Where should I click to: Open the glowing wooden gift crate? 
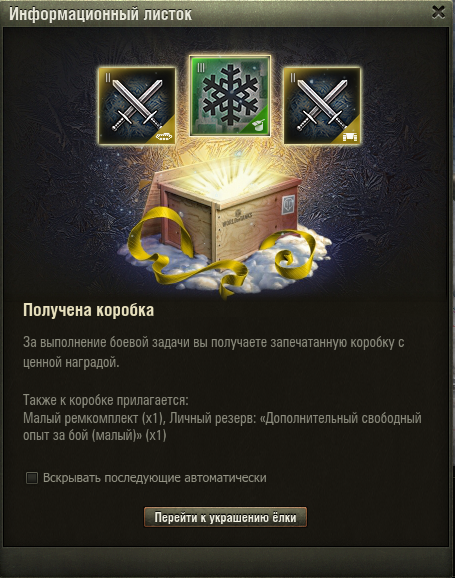225,214
